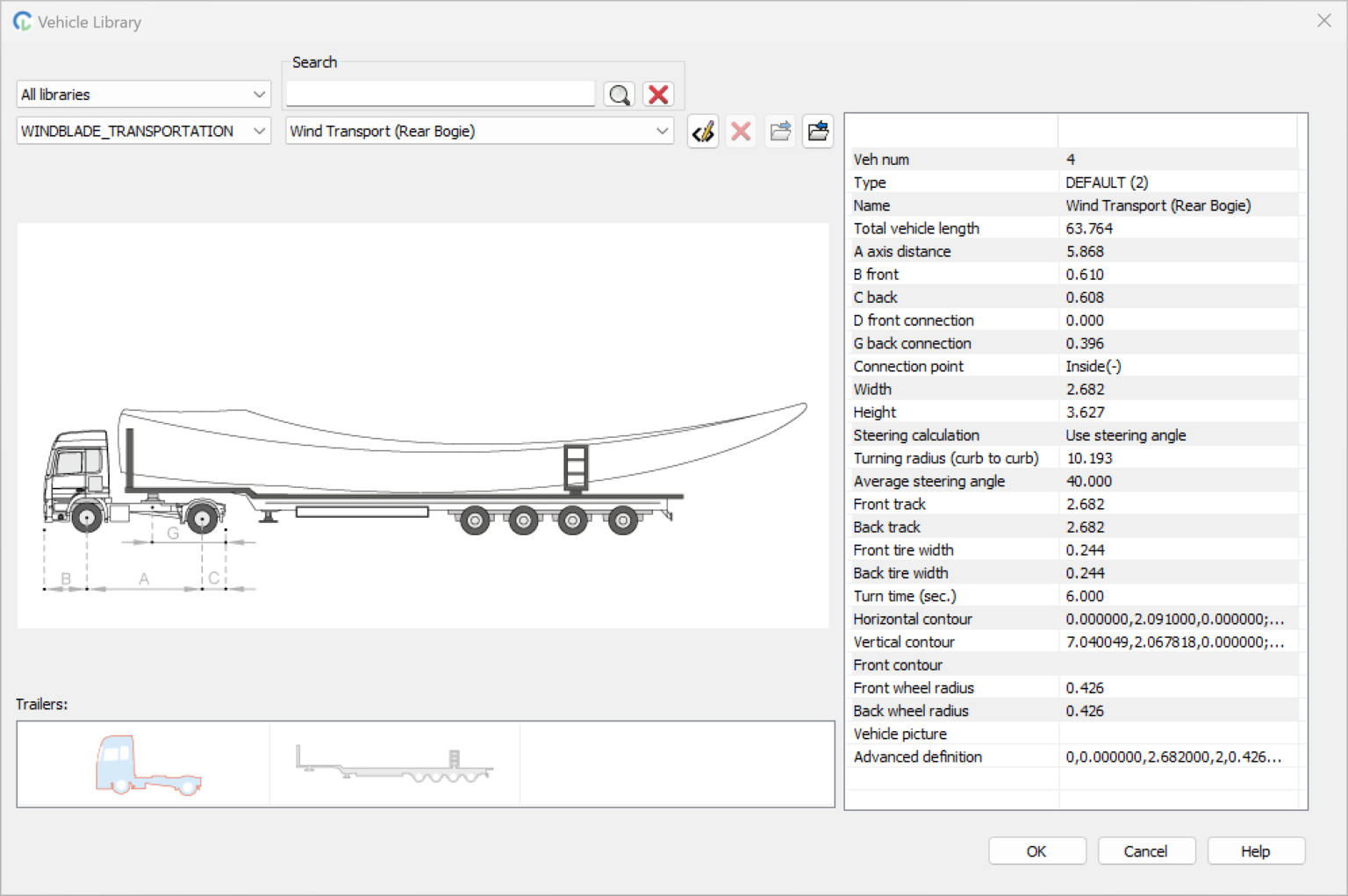Select the rear bogie trailer thumbnail
Screen dimensions: 1348x896
(394, 764)
